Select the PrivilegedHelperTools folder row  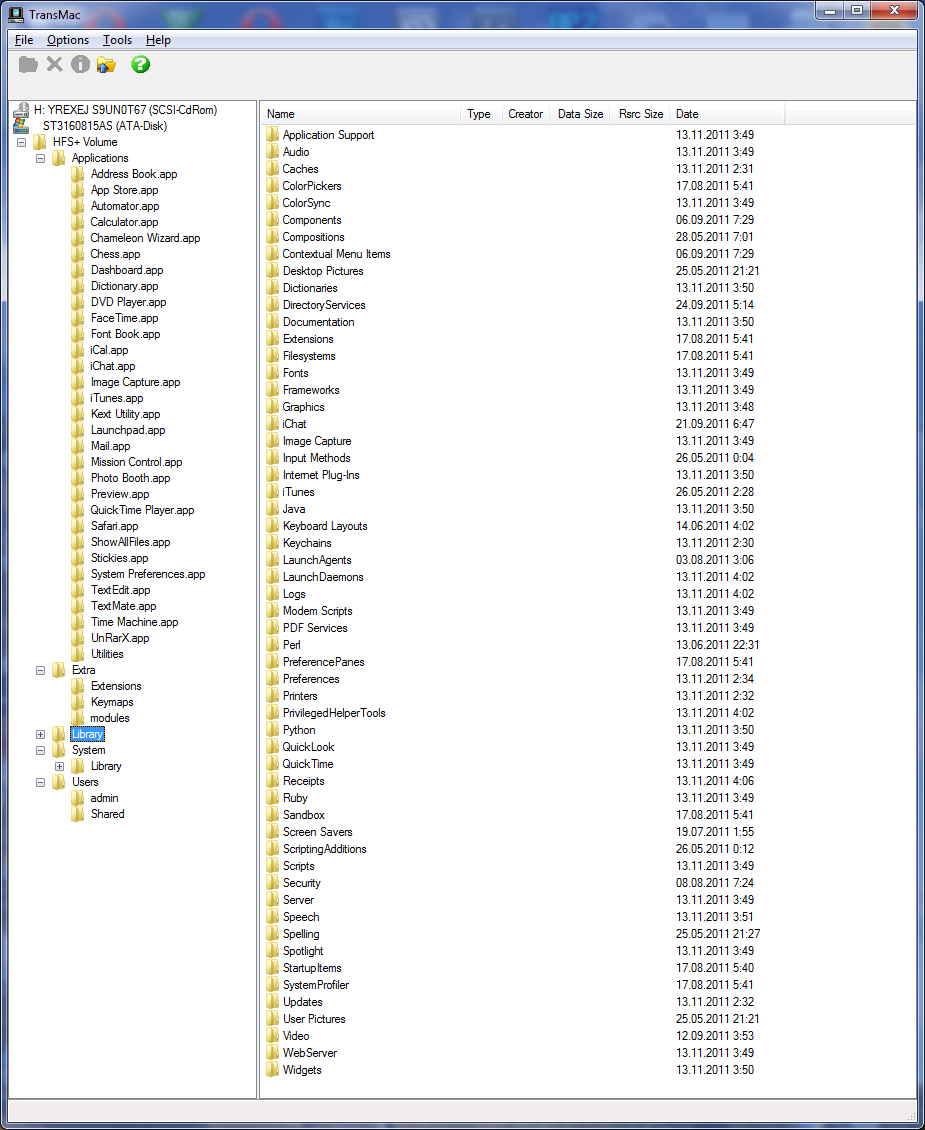pyautogui.click(x=334, y=713)
